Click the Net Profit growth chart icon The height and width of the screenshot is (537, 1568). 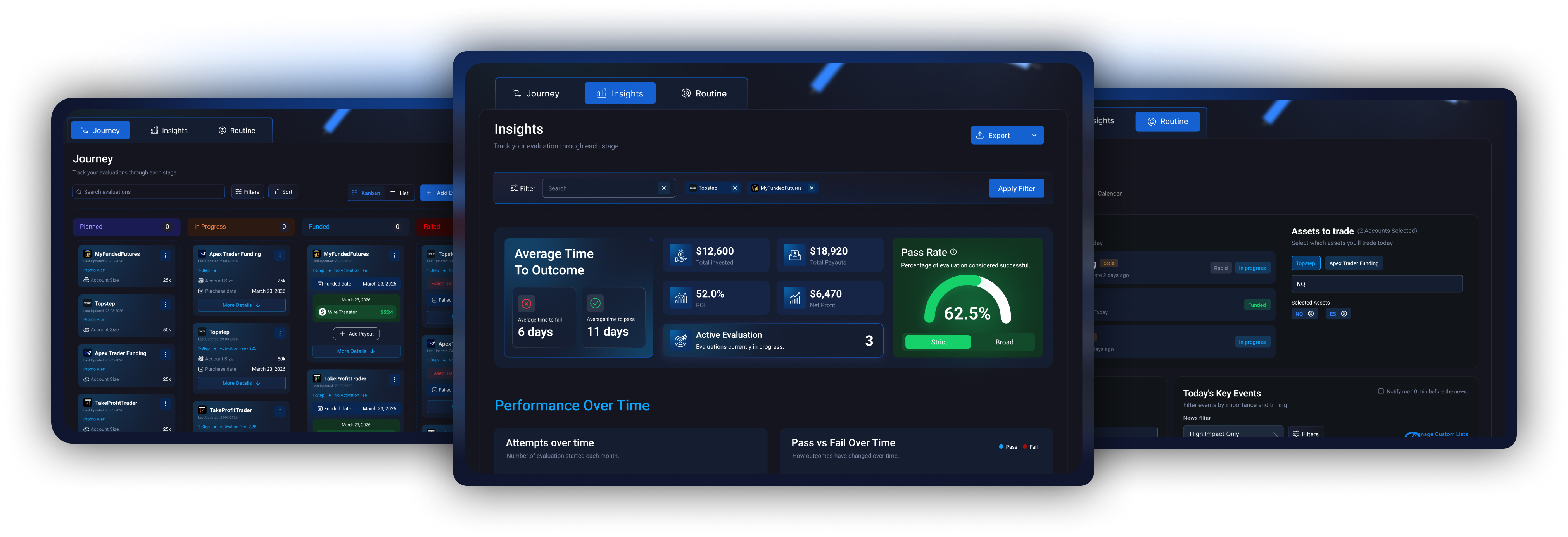click(x=794, y=298)
